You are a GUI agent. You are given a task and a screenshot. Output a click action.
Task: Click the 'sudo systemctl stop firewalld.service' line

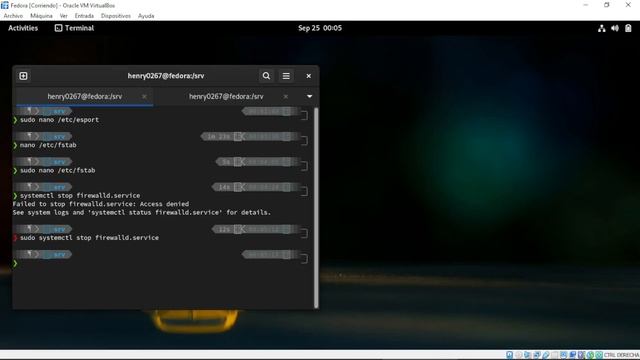(x=89, y=238)
